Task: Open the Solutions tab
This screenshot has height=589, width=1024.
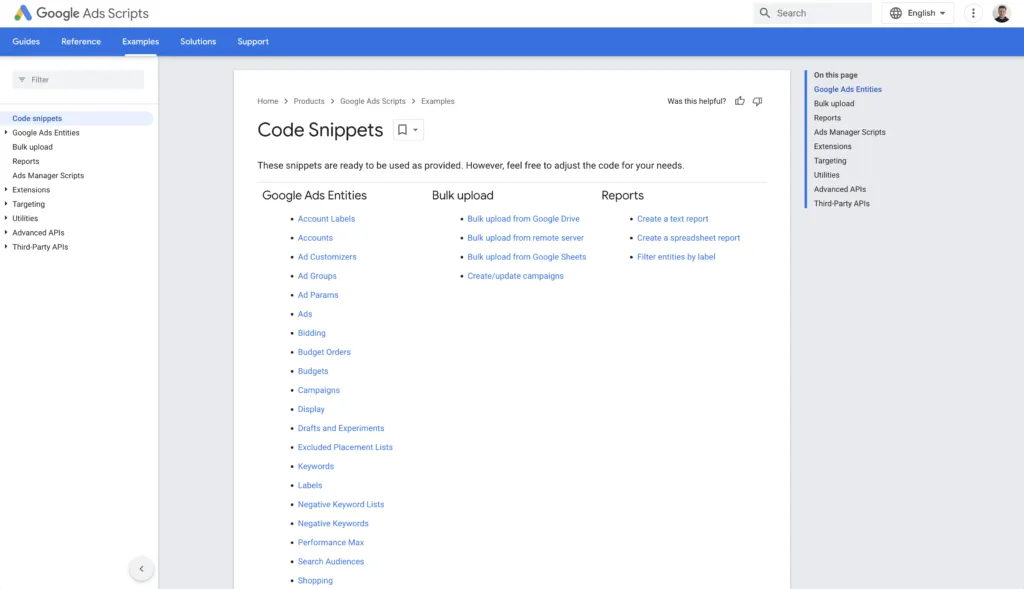Action: pos(197,41)
